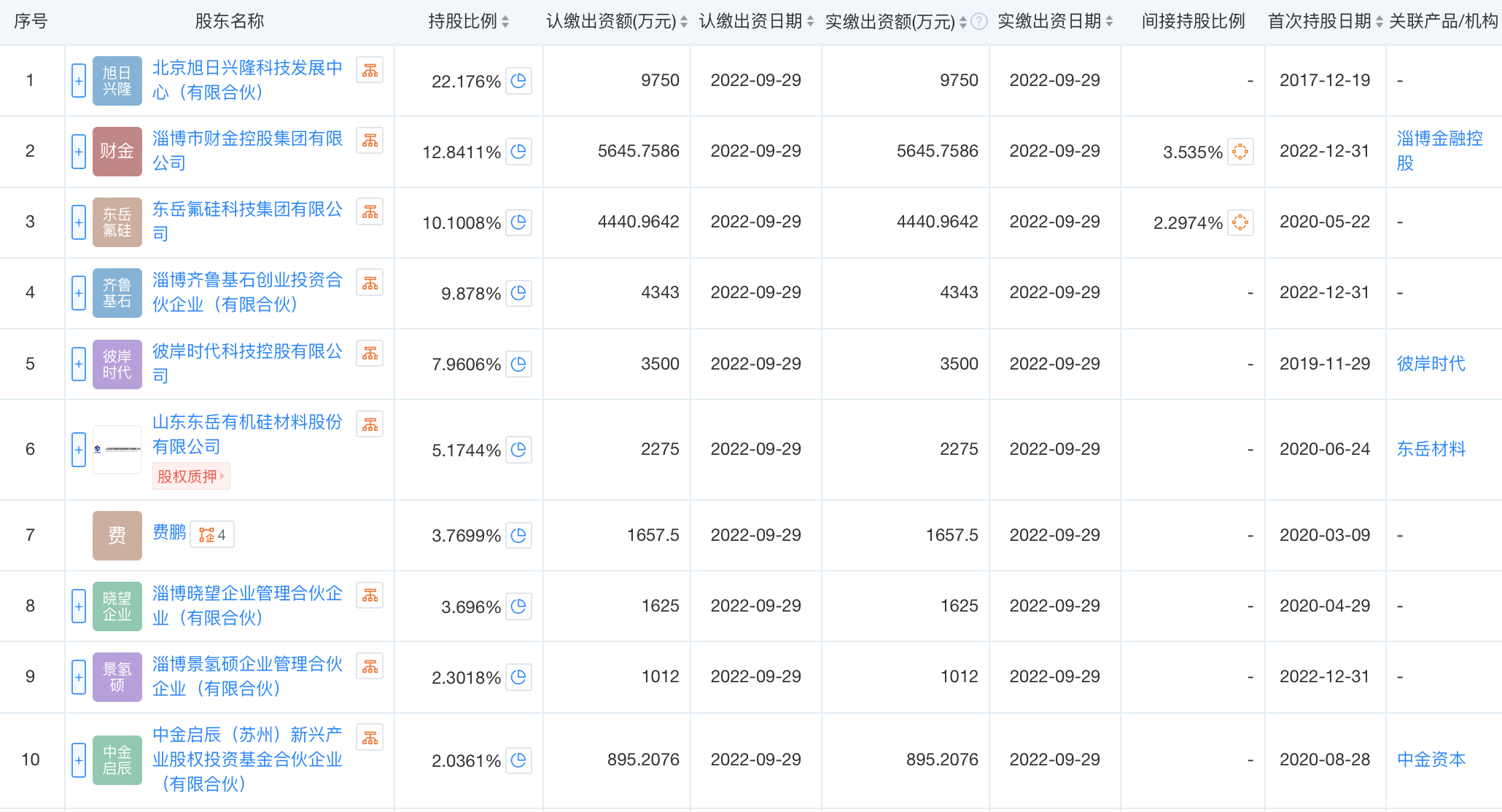Expand row for 淄博晓望企业管理合伙企业
1502x812 pixels.
[x=79, y=606]
